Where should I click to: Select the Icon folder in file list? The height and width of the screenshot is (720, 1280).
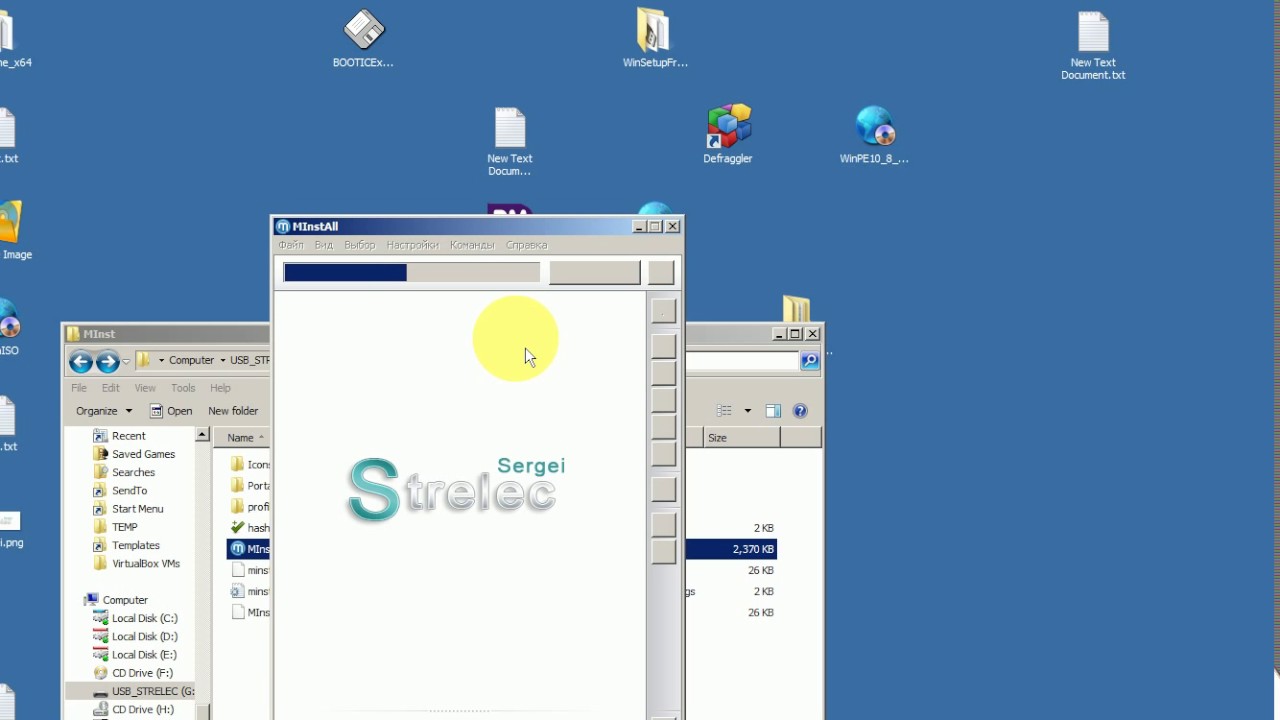250,464
